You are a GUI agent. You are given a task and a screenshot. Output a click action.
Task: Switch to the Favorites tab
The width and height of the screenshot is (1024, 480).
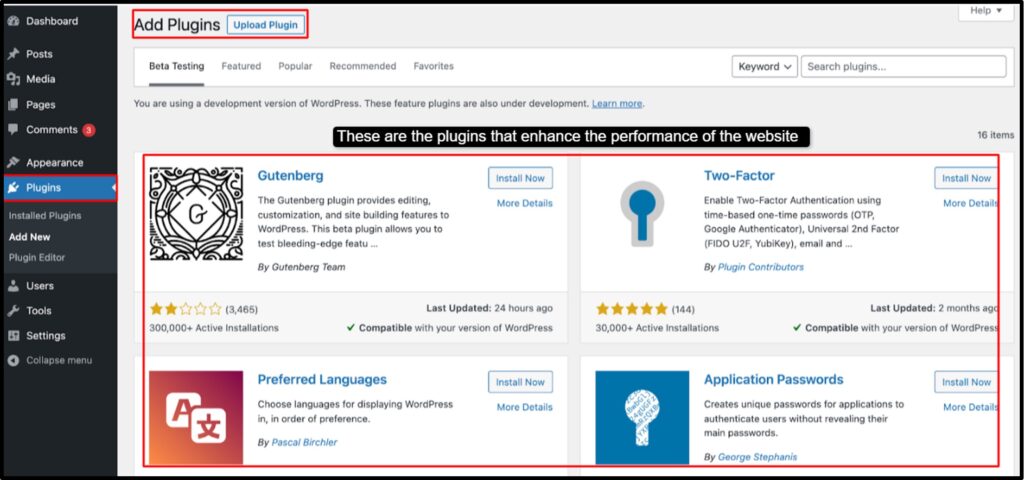(x=434, y=66)
